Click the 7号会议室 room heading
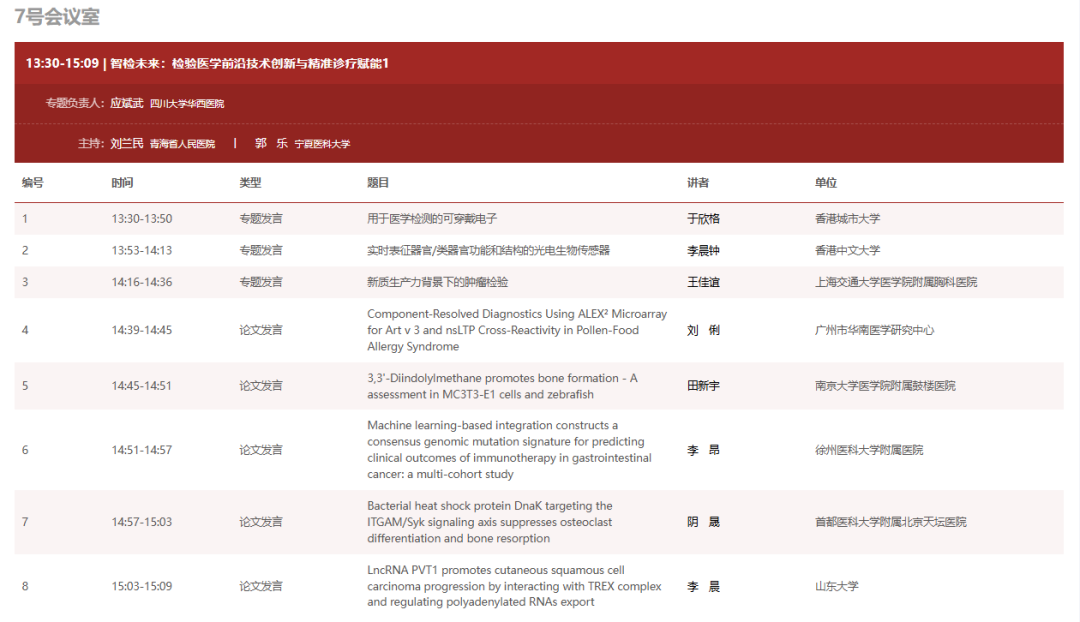The image size is (1080, 622). pyautogui.click(x=57, y=16)
